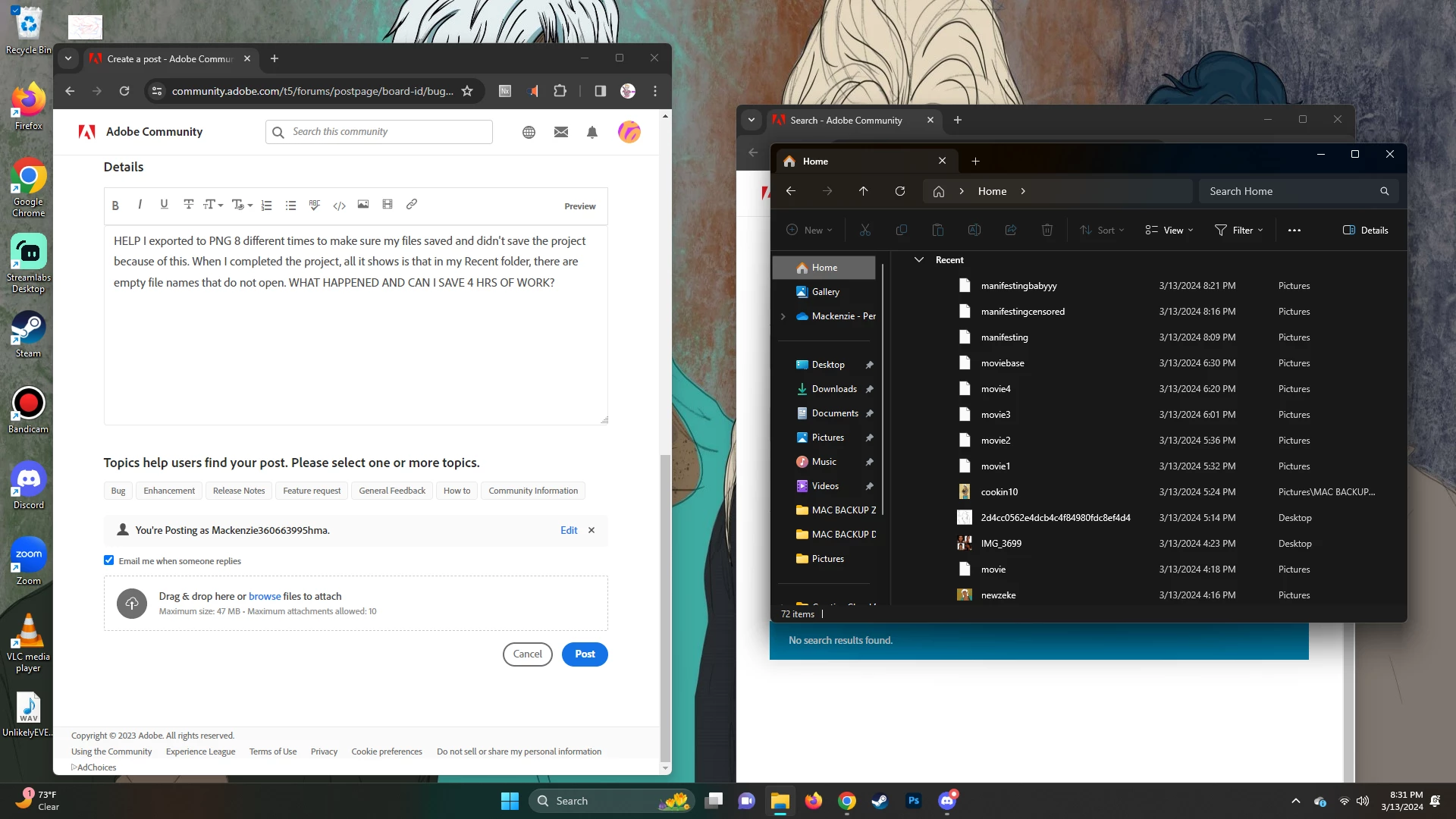Image resolution: width=1456 pixels, height=819 pixels.
Task: Switch to the Search - Adobe Community tab
Action: click(846, 120)
